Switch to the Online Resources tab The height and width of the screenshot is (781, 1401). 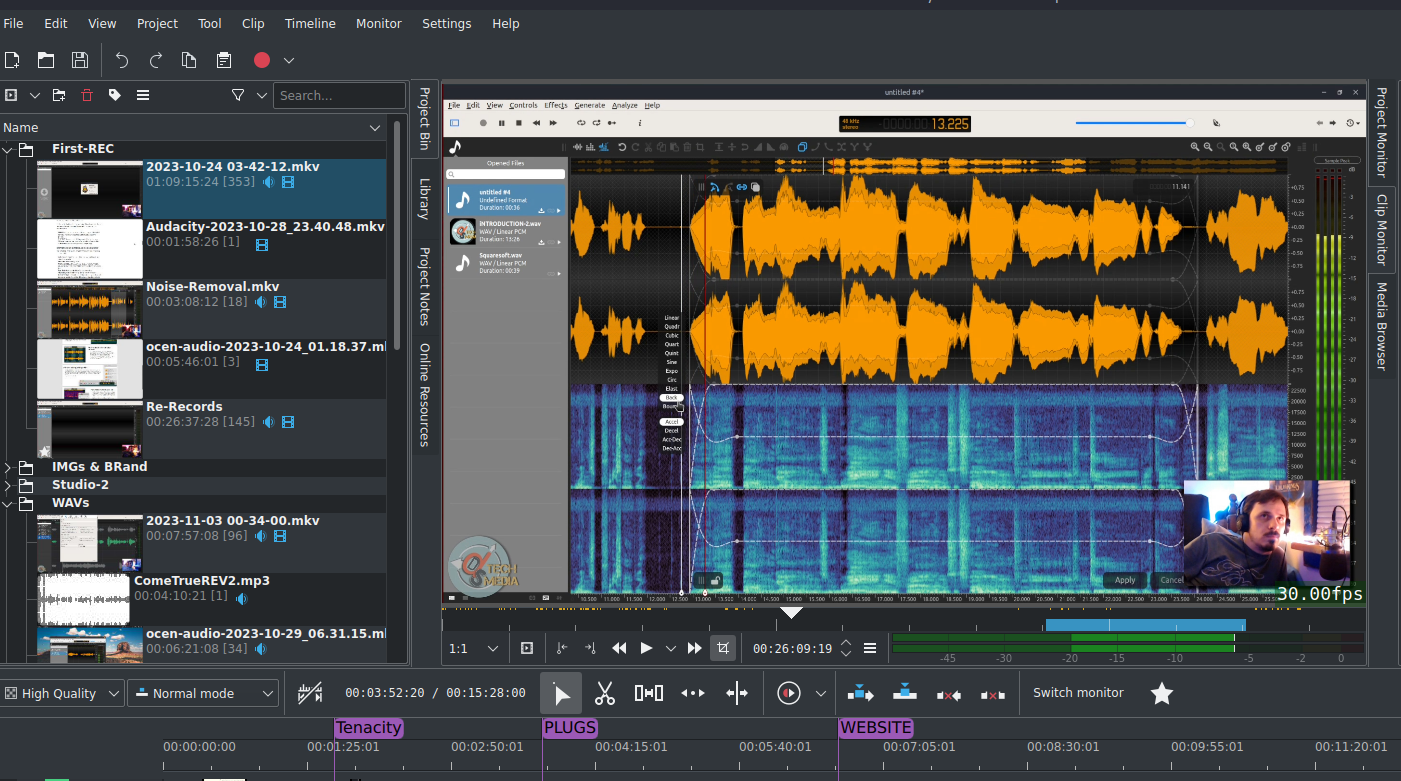click(424, 395)
